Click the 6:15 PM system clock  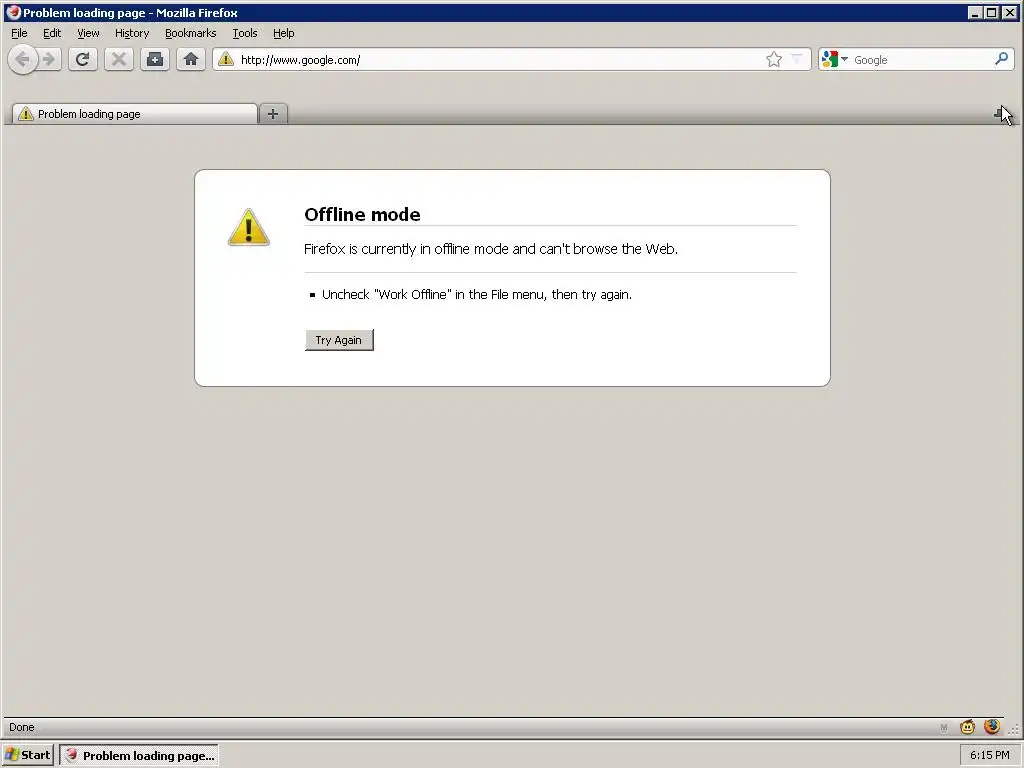(x=989, y=755)
